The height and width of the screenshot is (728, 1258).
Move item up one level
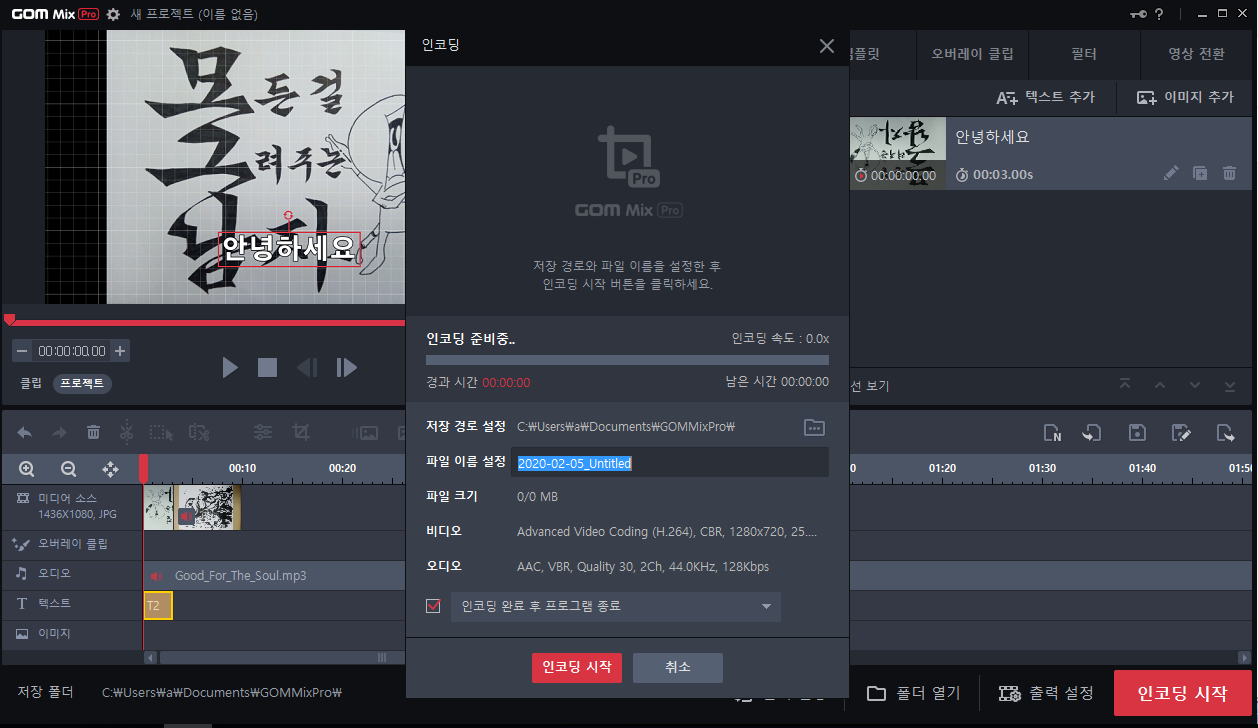[1160, 384]
